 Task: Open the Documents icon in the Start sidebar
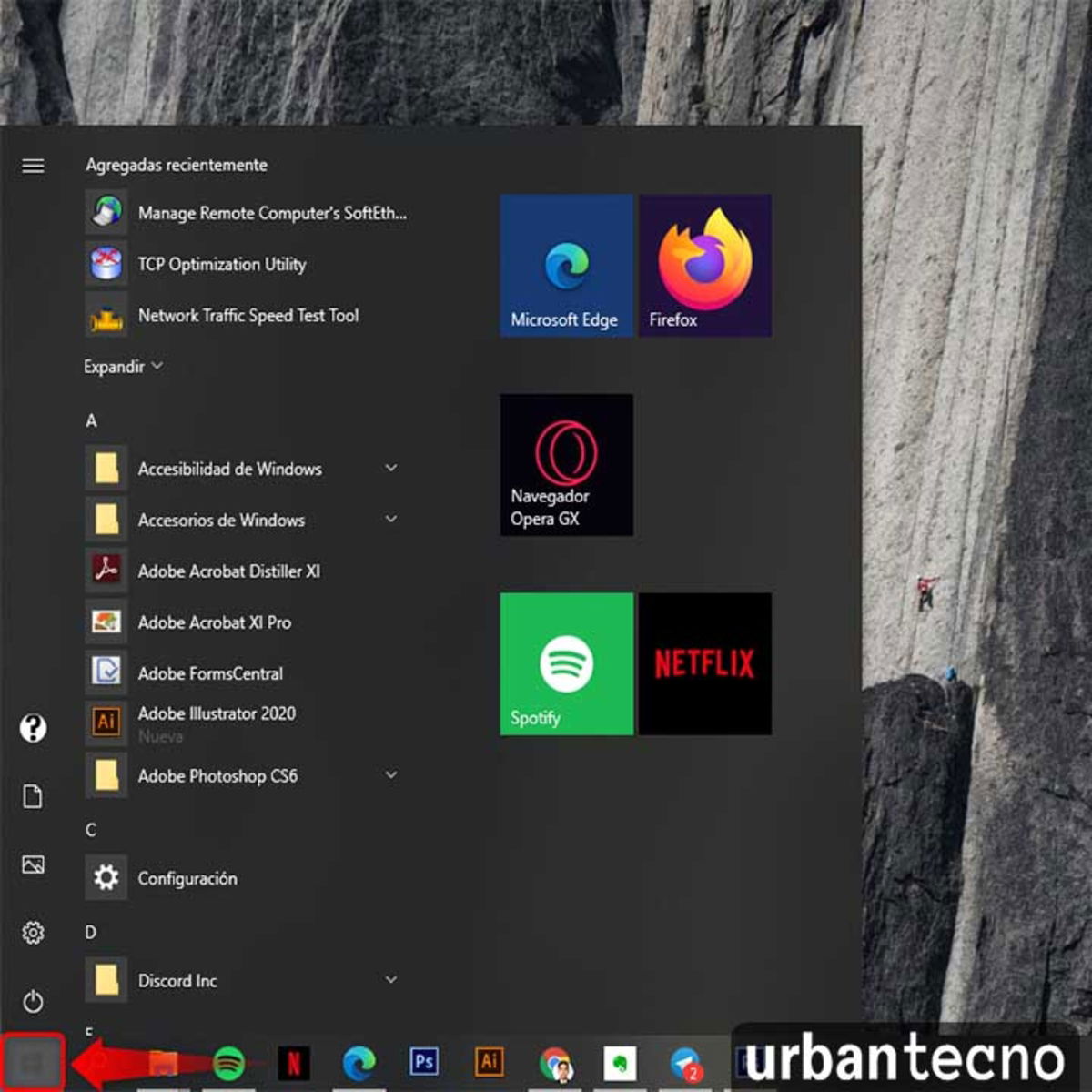[x=34, y=796]
